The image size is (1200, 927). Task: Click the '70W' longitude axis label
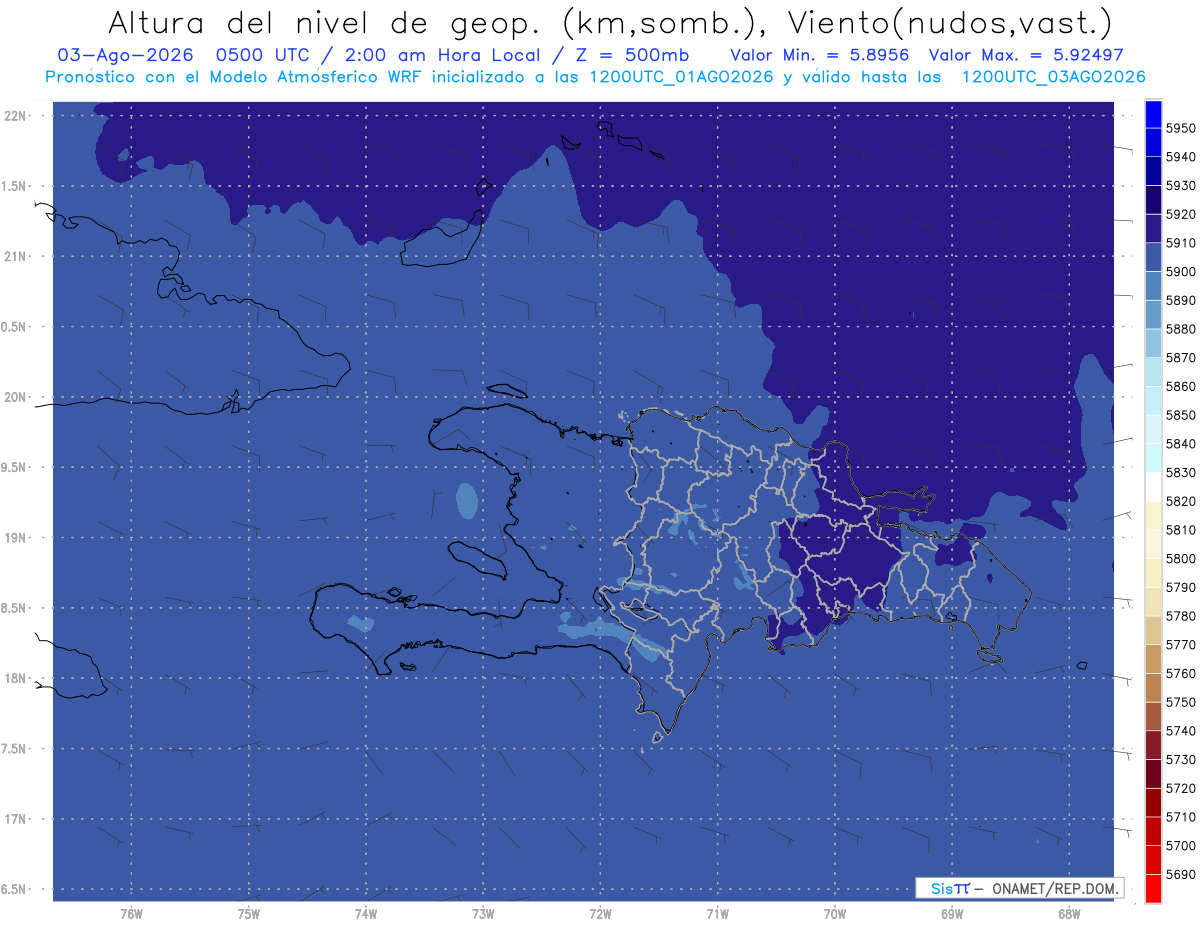(835, 913)
